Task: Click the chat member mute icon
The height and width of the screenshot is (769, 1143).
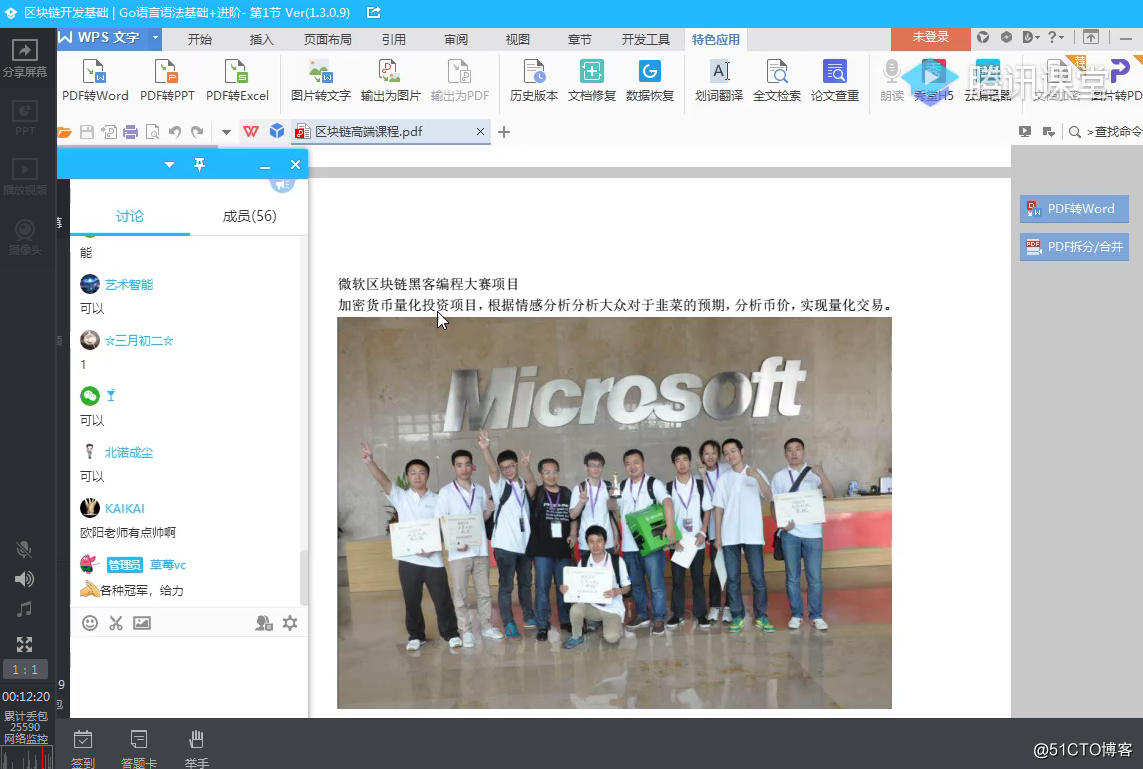Action: [264, 623]
